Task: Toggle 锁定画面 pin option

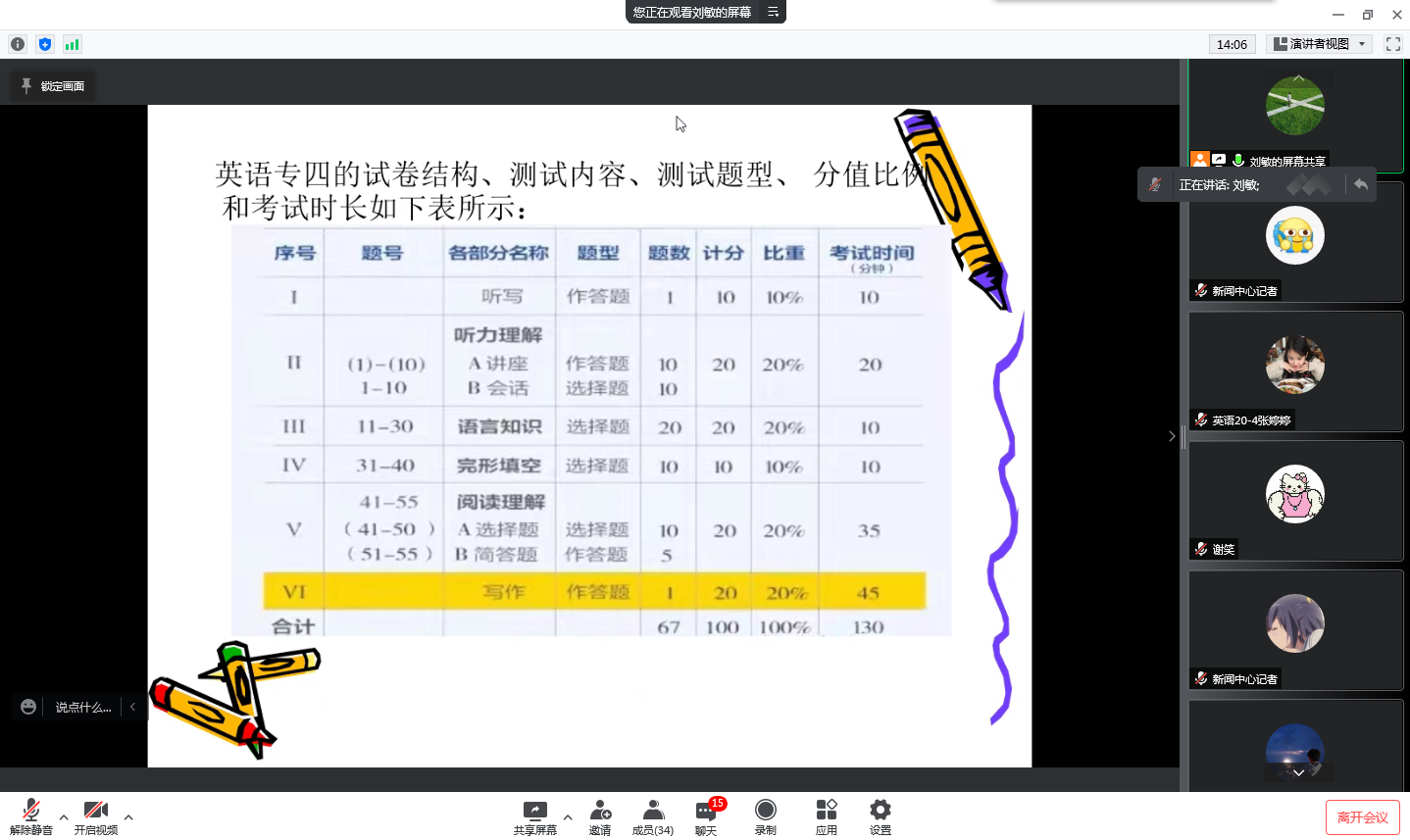Action: click(54, 86)
